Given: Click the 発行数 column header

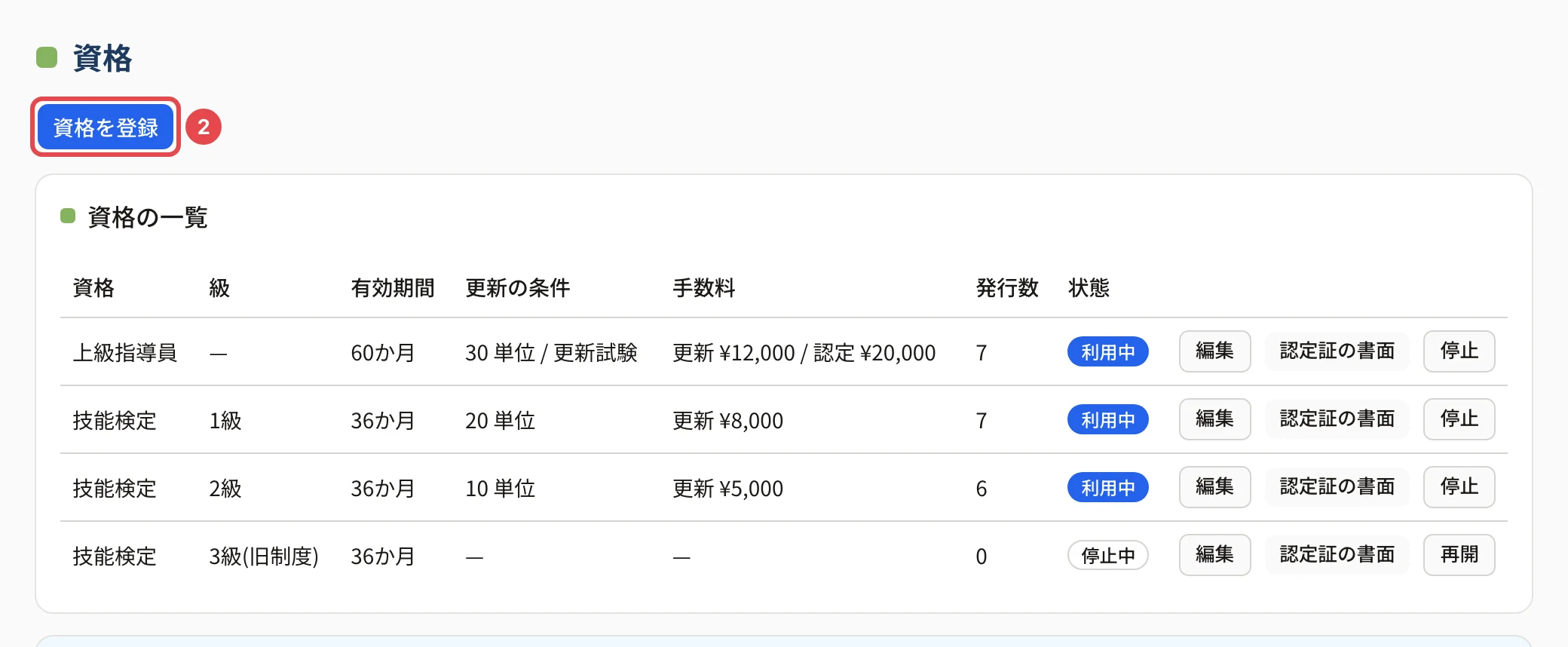Looking at the screenshot, I should pyautogui.click(x=1007, y=287).
